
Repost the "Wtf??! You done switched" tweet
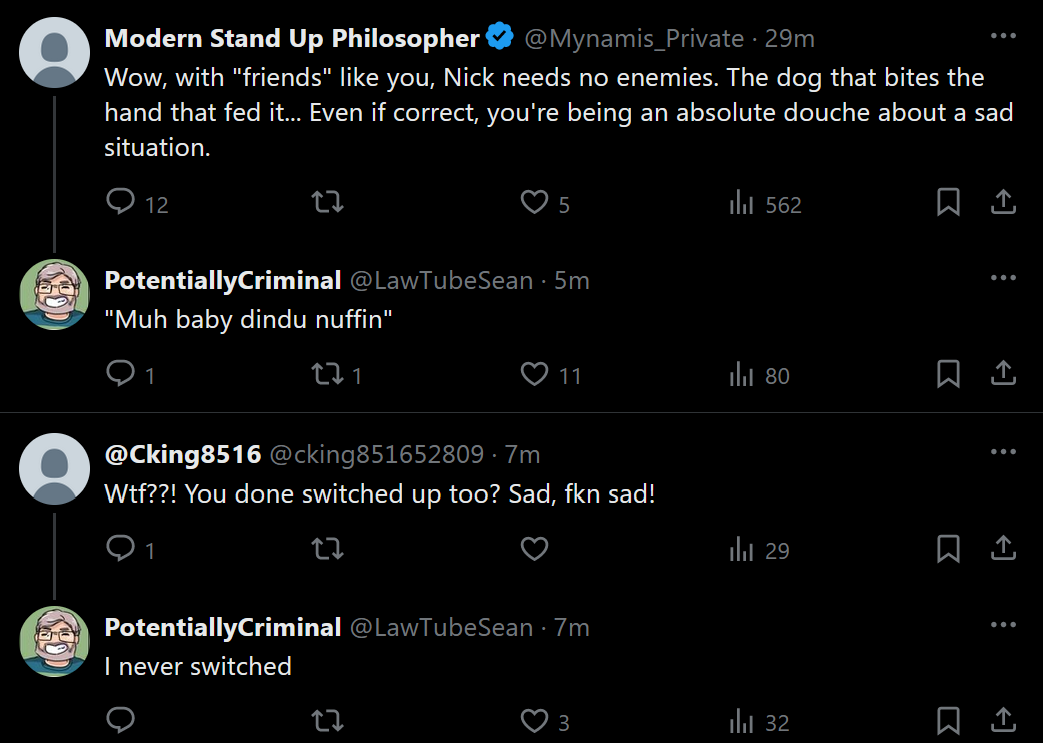327,549
